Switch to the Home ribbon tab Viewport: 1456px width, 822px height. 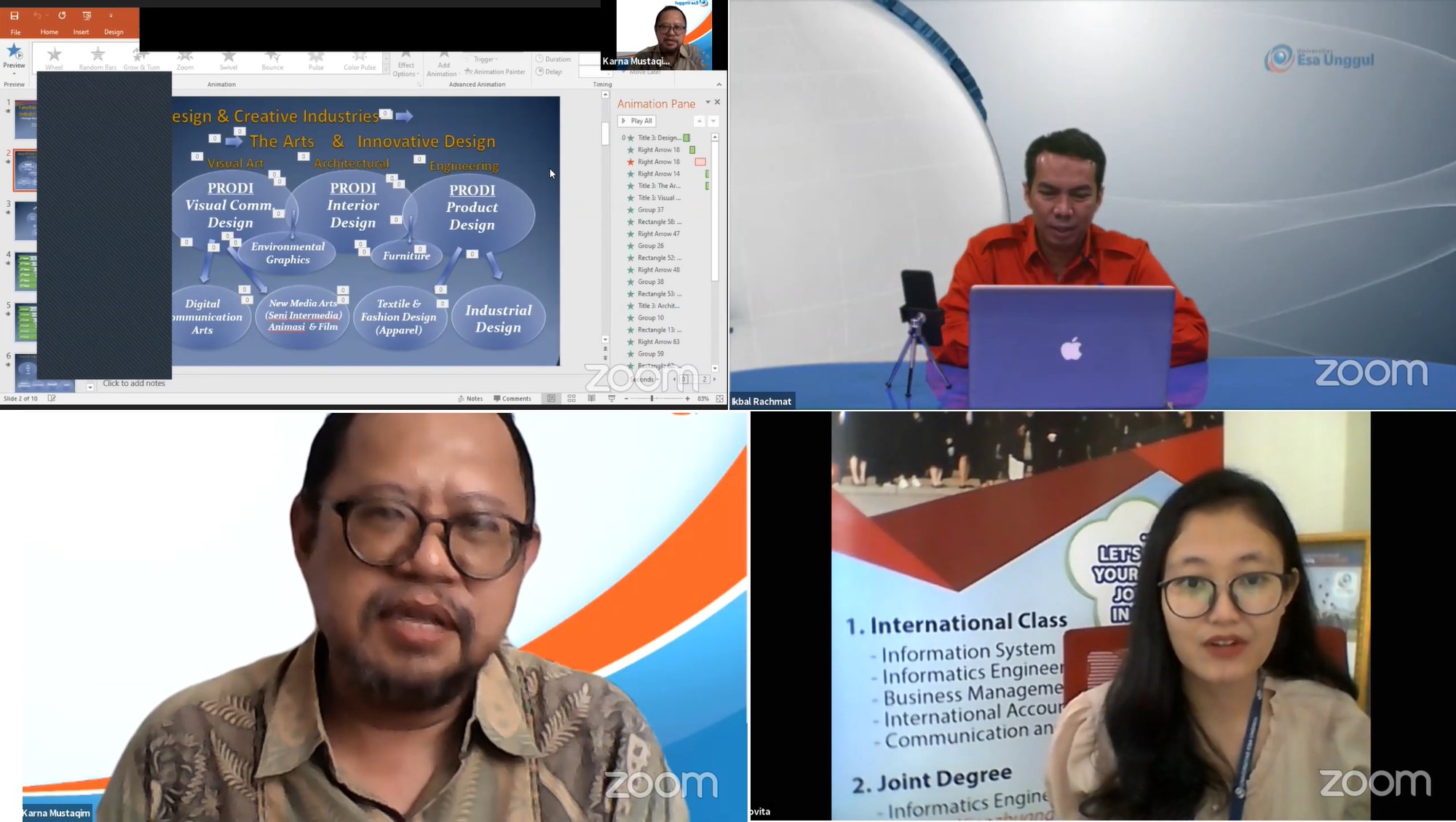tap(50, 32)
